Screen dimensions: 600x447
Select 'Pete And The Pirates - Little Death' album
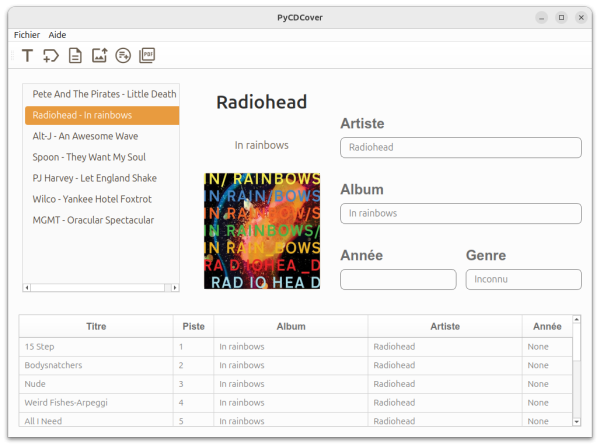(x=102, y=94)
